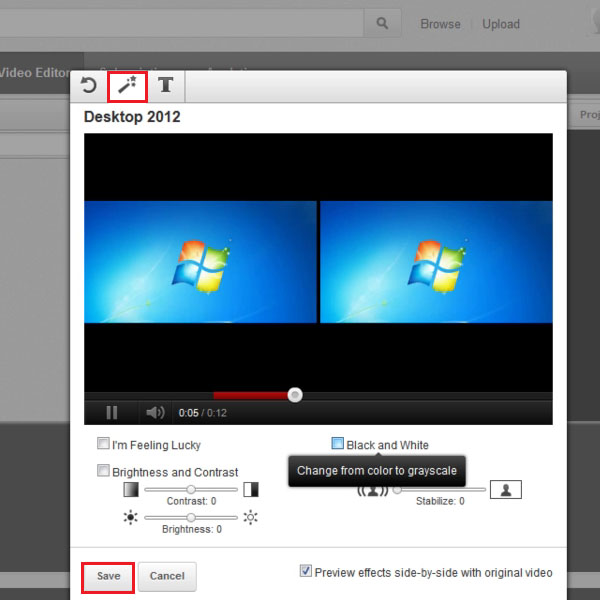
Task: Click the effects video preview pane
Action: coord(436,262)
